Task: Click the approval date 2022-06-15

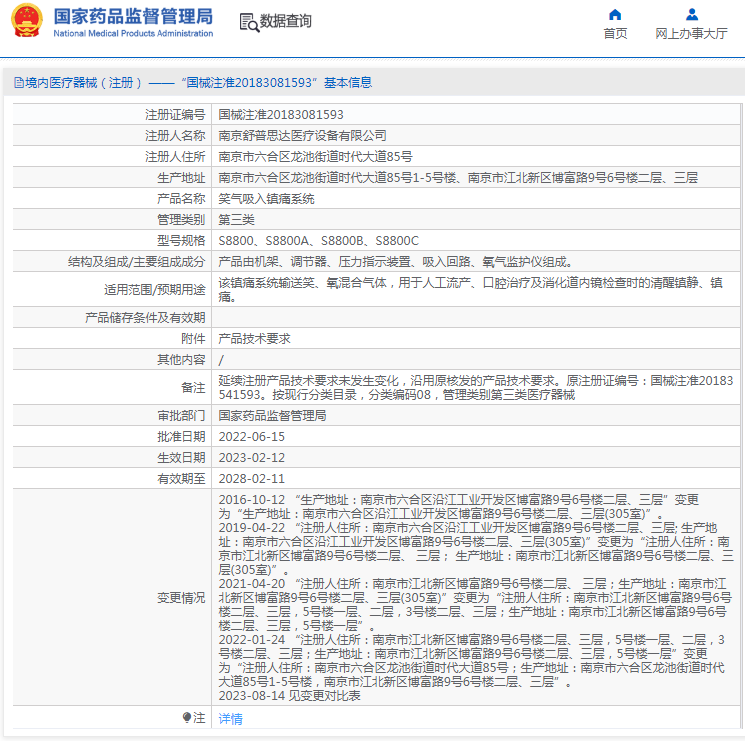Action: [252, 437]
